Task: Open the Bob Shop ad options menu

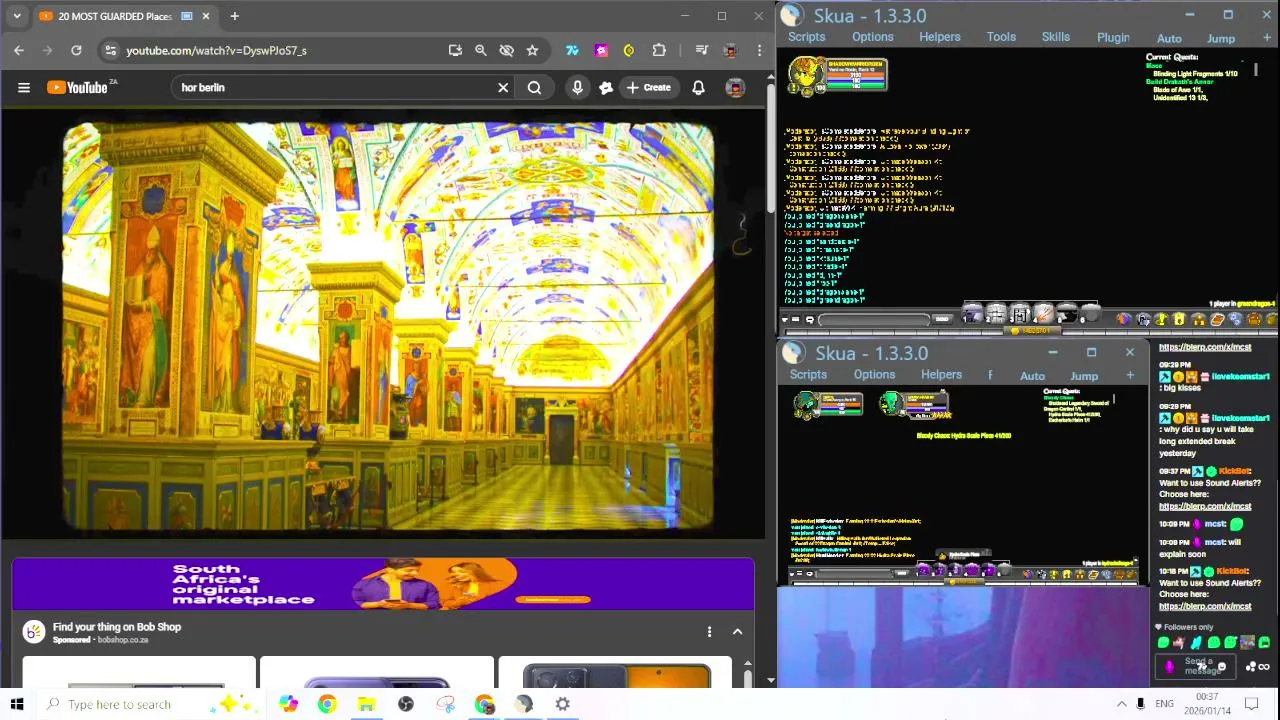Action: 709,632
